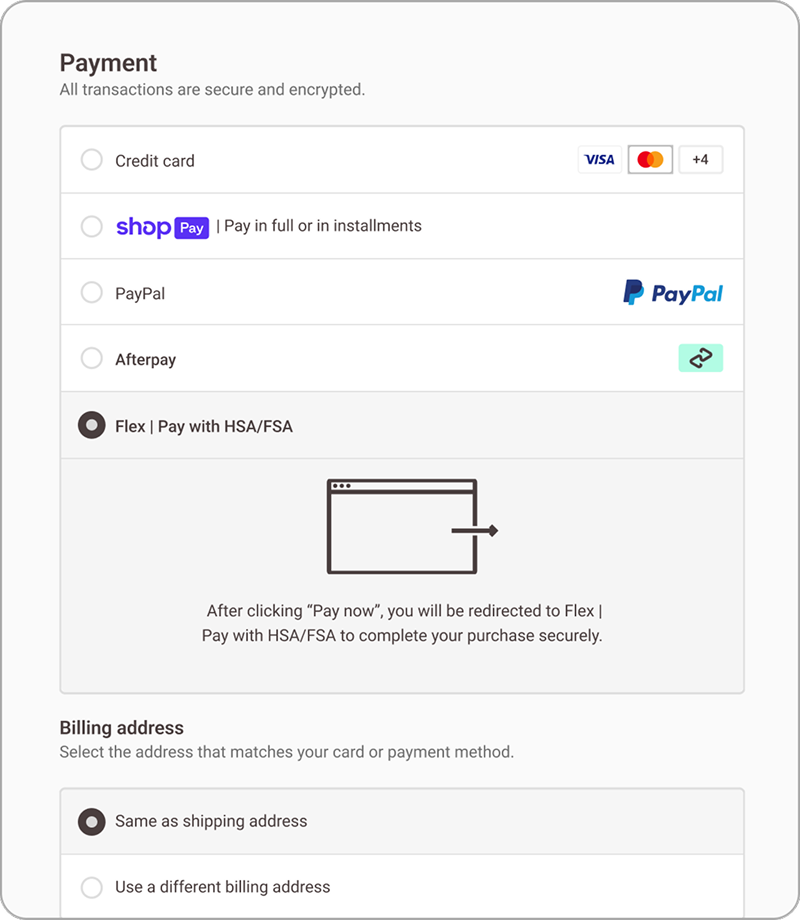Click the Flex | Pay with HSA/FSA label
Image resolution: width=800 pixels, height=920 pixels.
pyautogui.click(x=204, y=427)
